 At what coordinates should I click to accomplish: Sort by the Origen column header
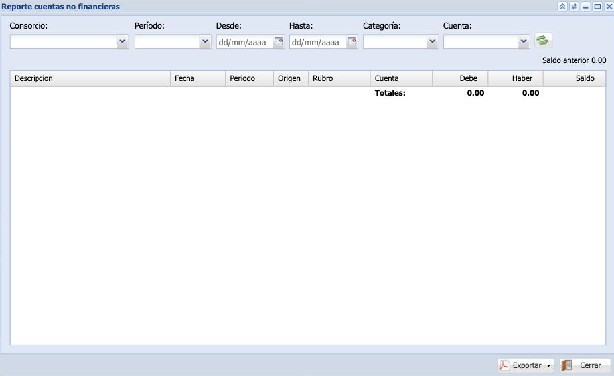pyautogui.click(x=291, y=78)
